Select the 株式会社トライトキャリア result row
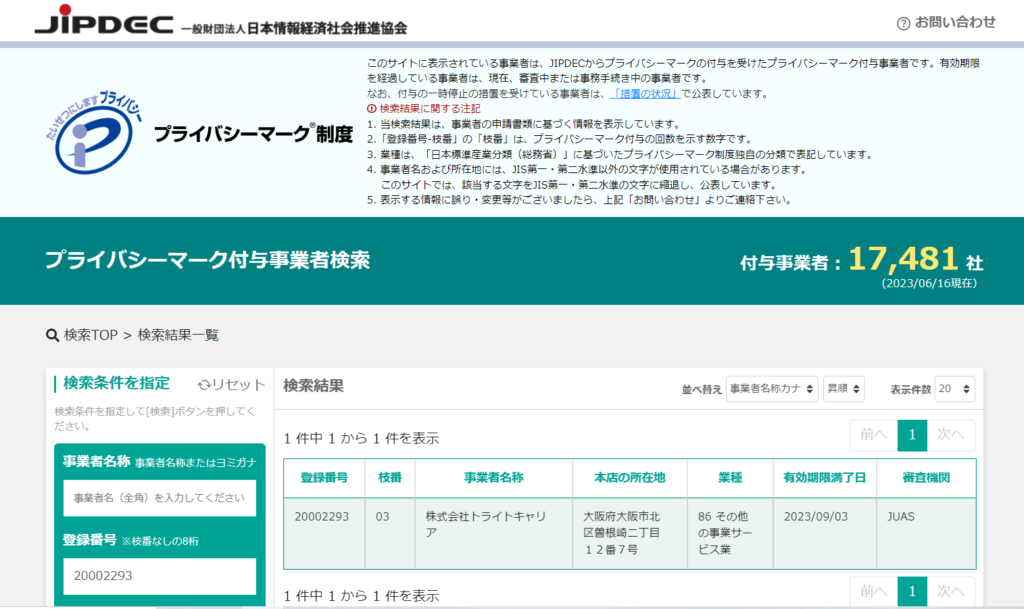 pos(630,533)
